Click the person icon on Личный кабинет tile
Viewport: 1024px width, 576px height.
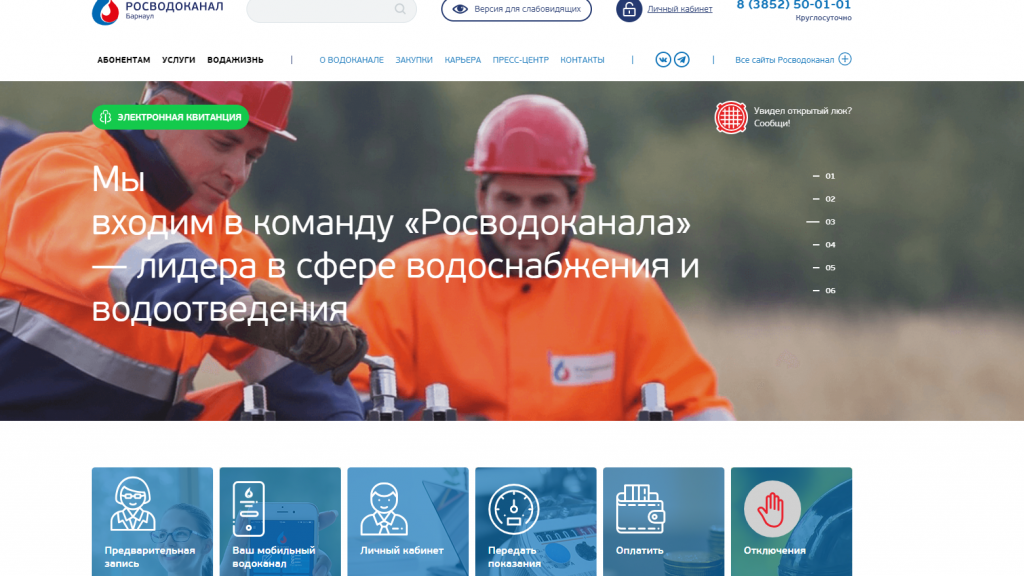pos(384,509)
